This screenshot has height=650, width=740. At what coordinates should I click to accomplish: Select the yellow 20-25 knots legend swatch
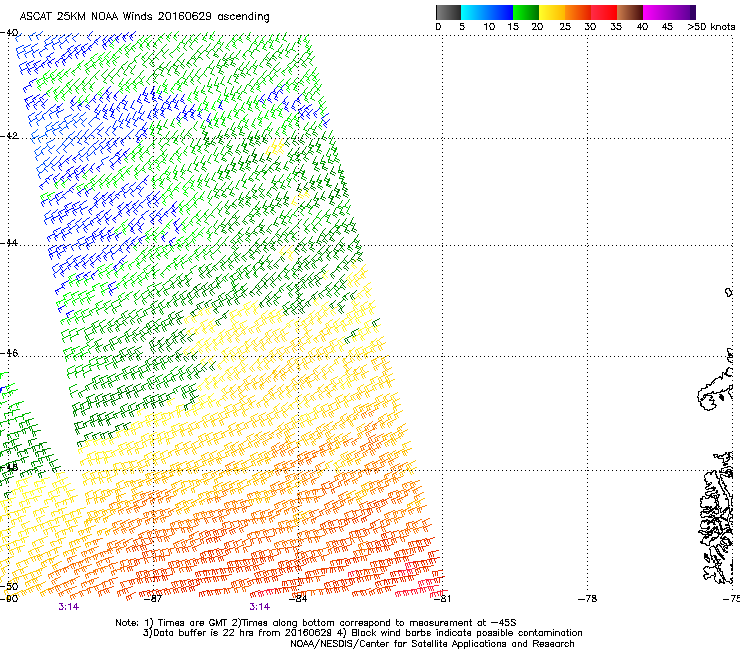552,12
